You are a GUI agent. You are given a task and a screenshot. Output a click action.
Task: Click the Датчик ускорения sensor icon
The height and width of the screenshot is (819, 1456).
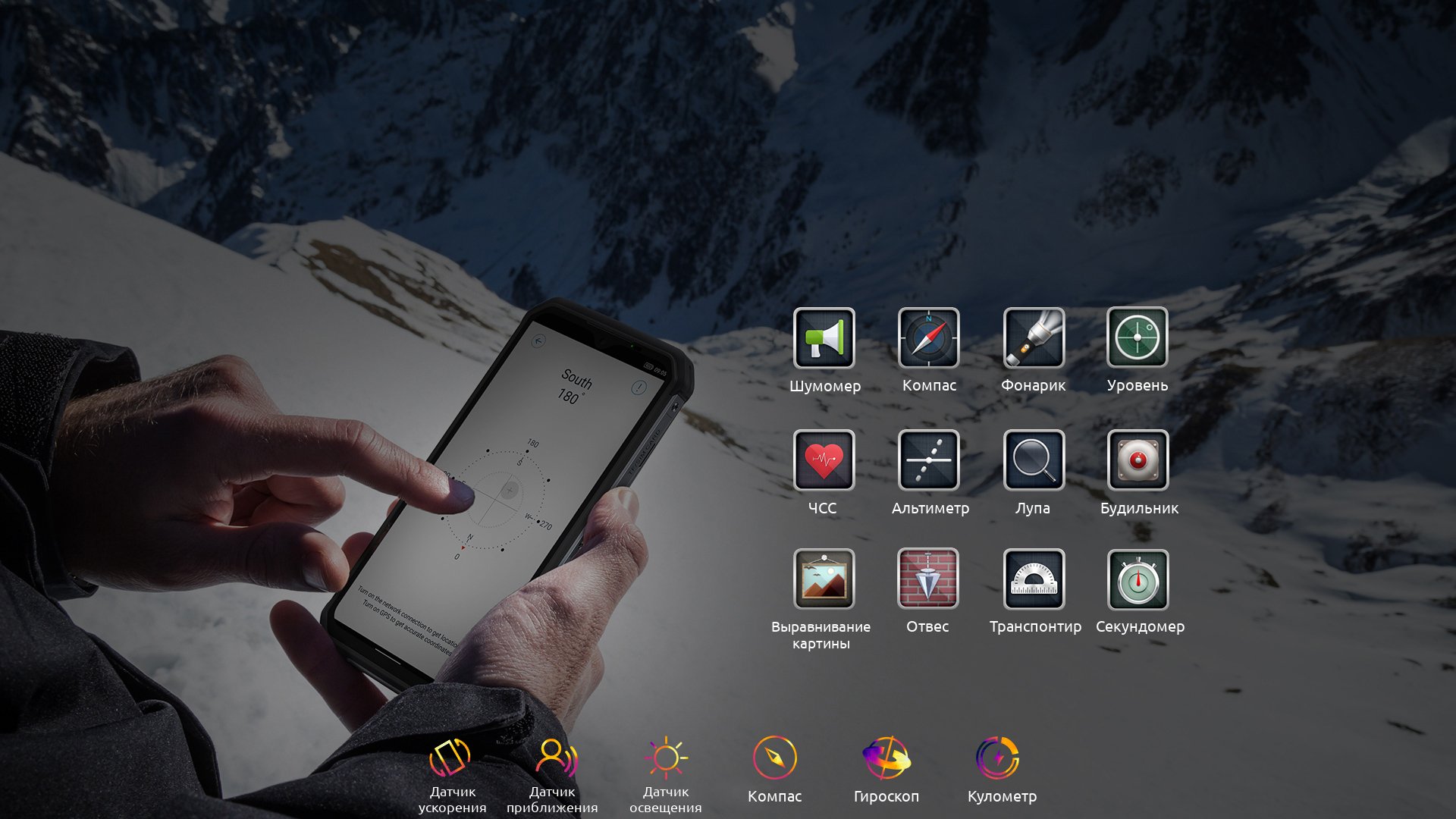[x=450, y=758]
